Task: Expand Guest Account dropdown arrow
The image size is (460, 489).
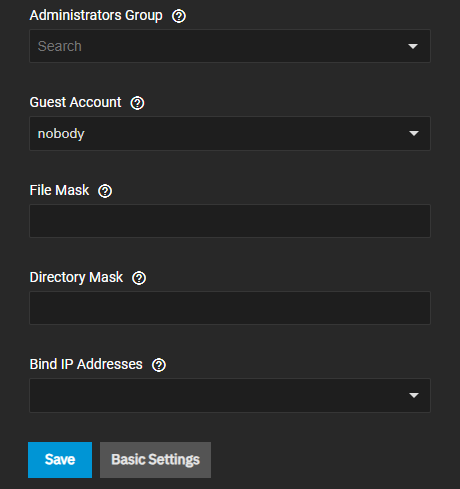Action: [414, 133]
